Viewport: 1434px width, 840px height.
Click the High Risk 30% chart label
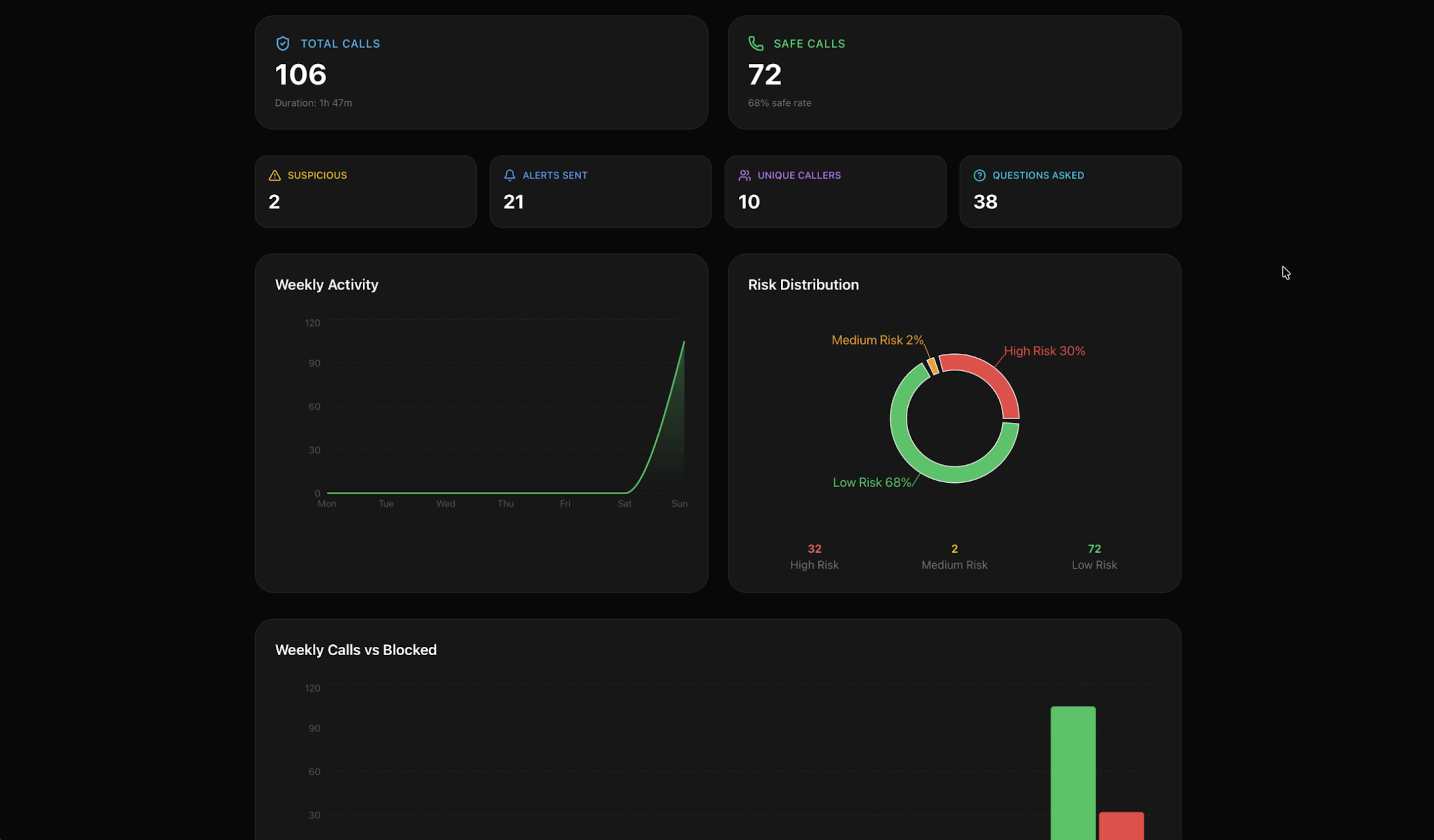(x=1044, y=351)
